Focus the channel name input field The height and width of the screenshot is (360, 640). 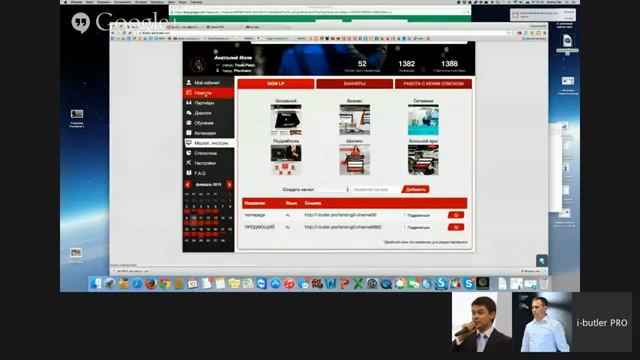(x=376, y=189)
